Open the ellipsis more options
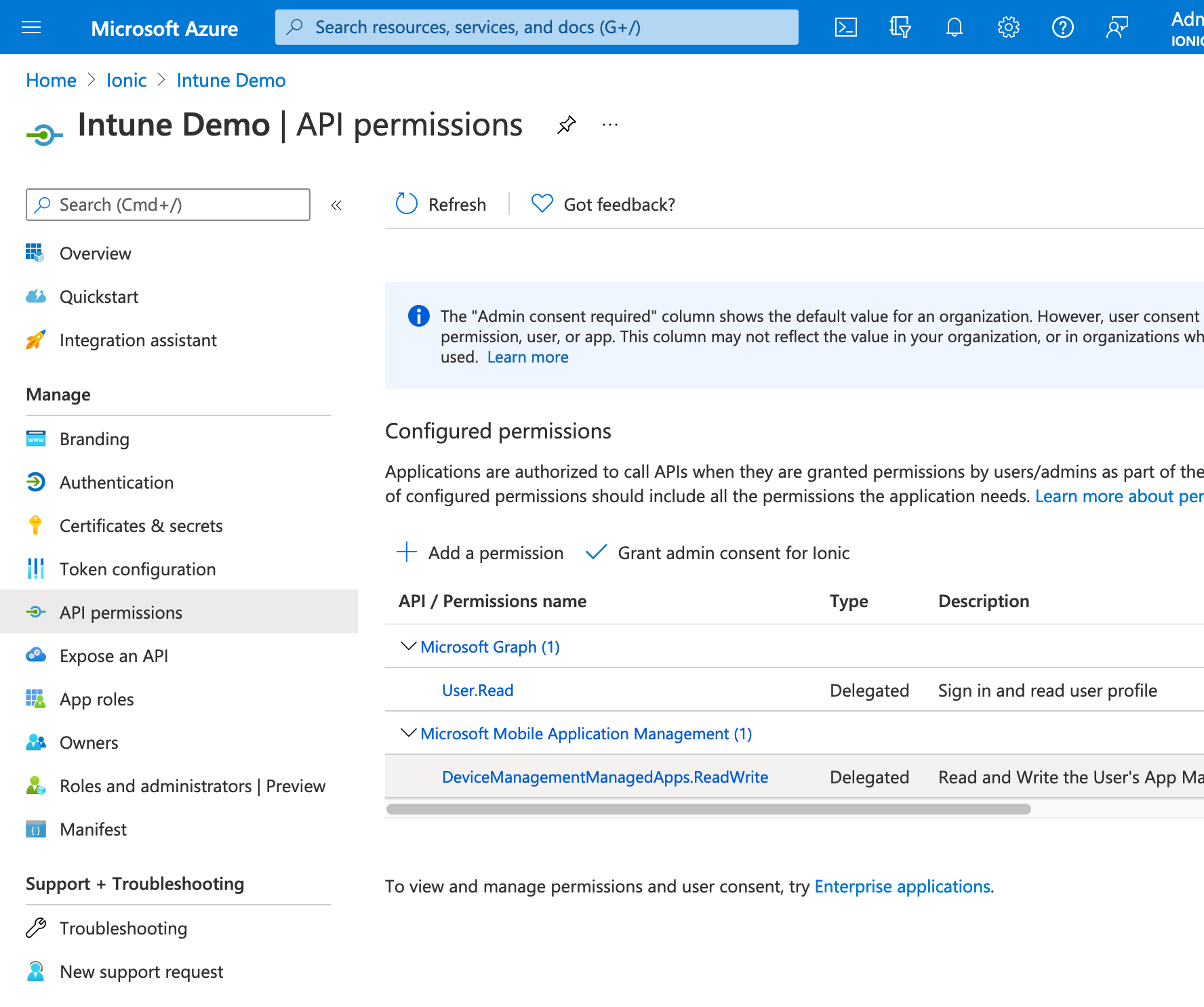 click(x=610, y=125)
